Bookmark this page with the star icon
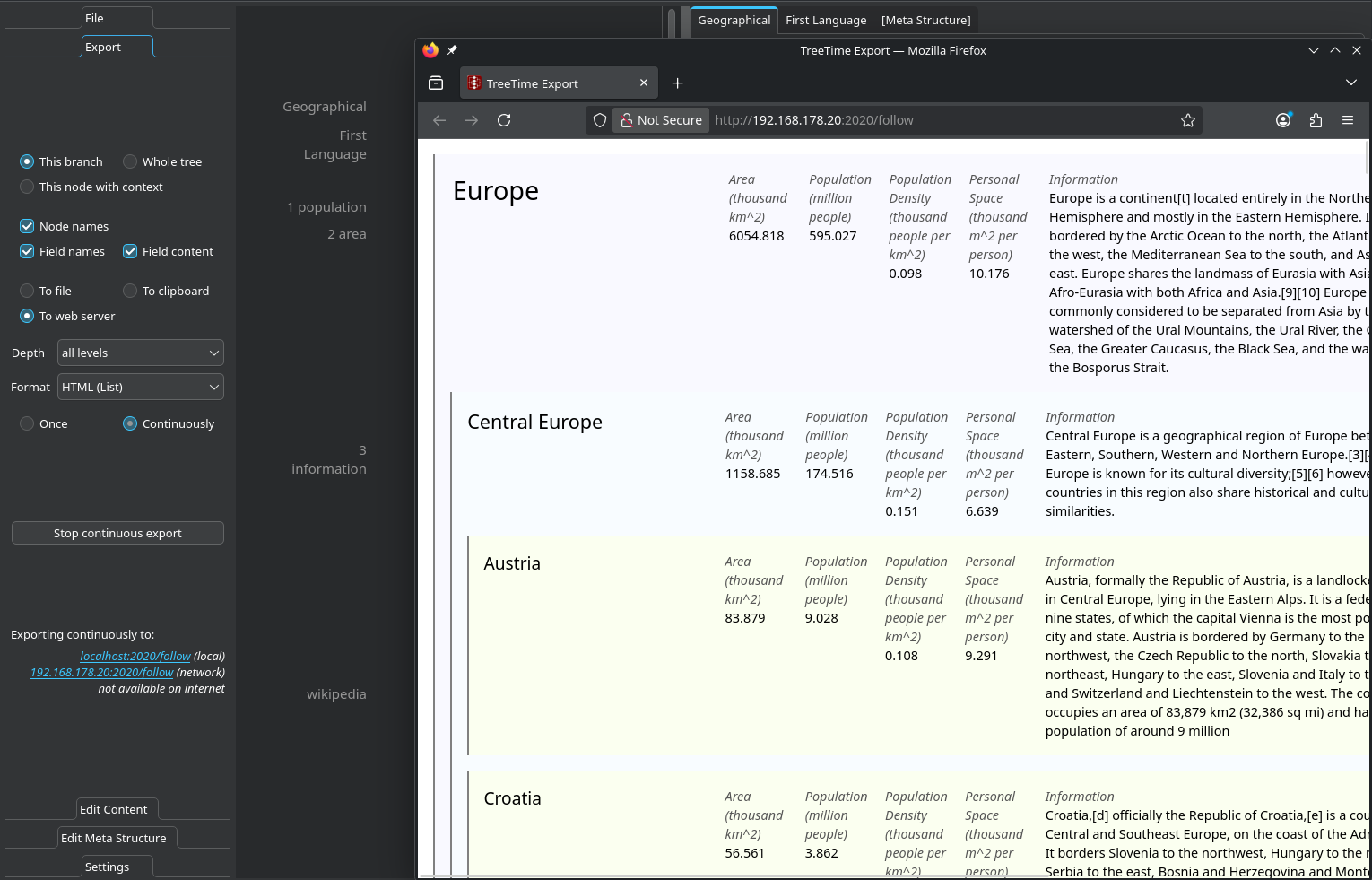This screenshot has width=1372, height=880. pyautogui.click(x=1187, y=120)
